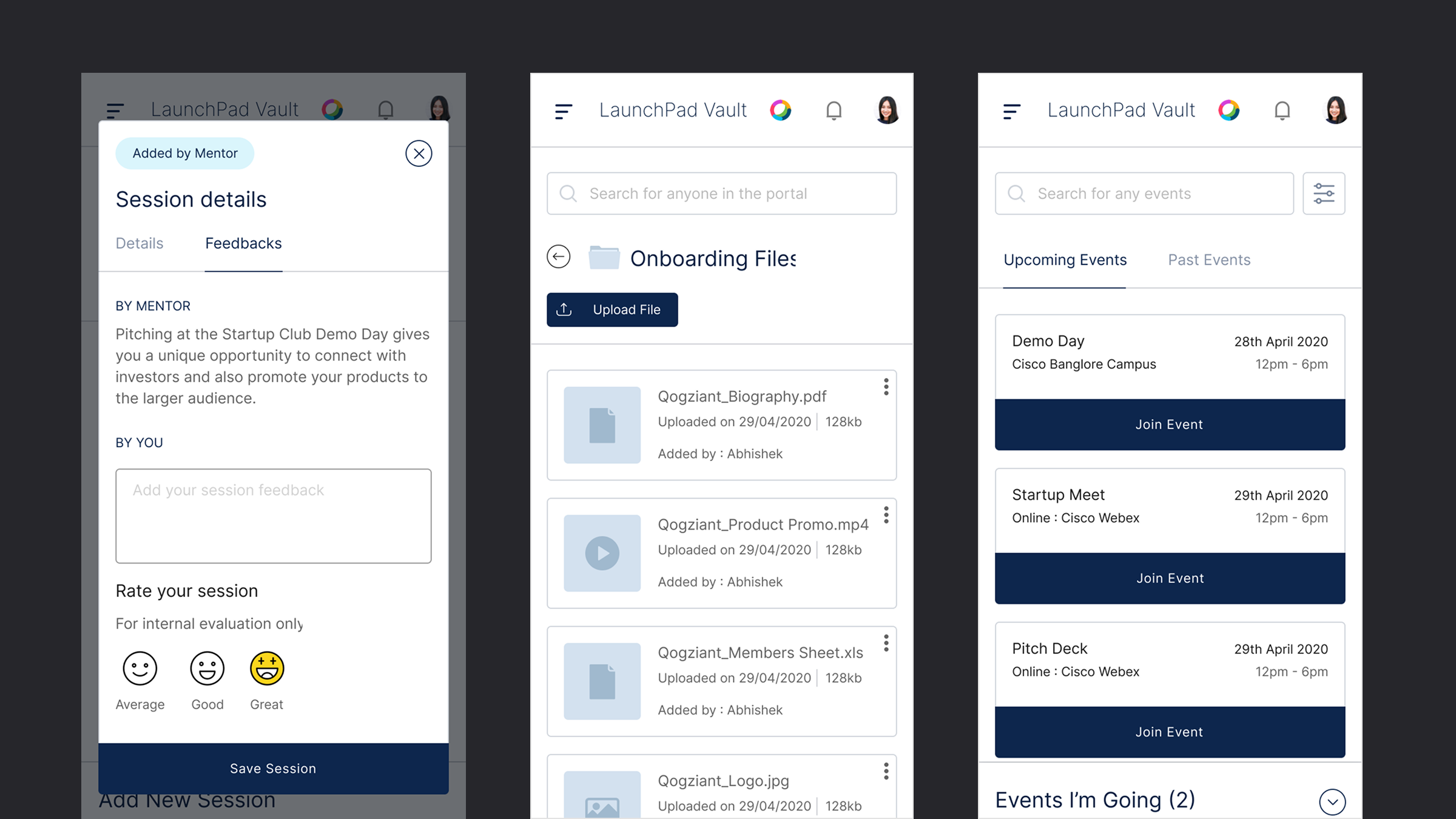Click the Startup Meet event title
1456x819 pixels.
1058,495
